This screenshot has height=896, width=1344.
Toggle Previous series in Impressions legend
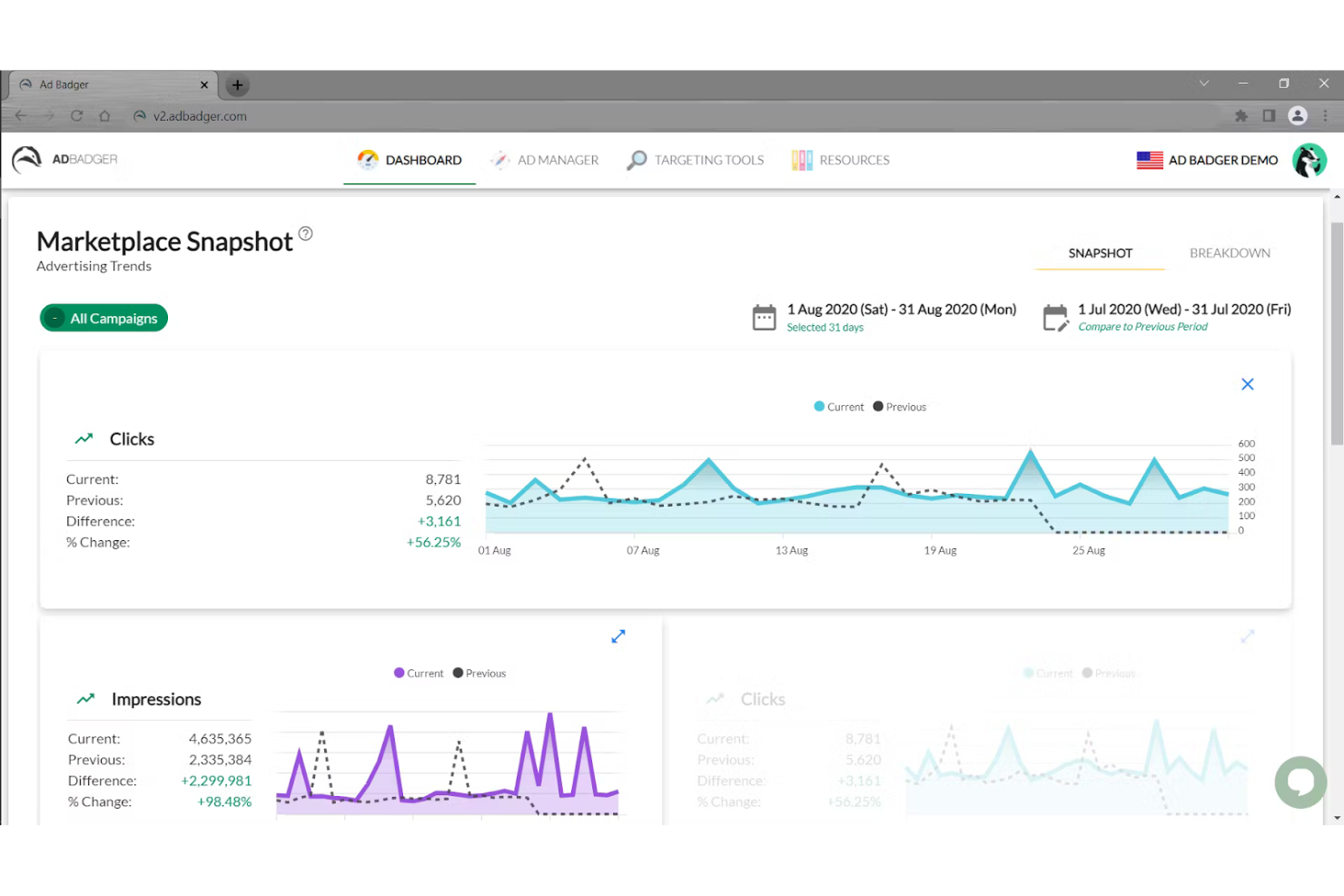click(x=479, y=674)
